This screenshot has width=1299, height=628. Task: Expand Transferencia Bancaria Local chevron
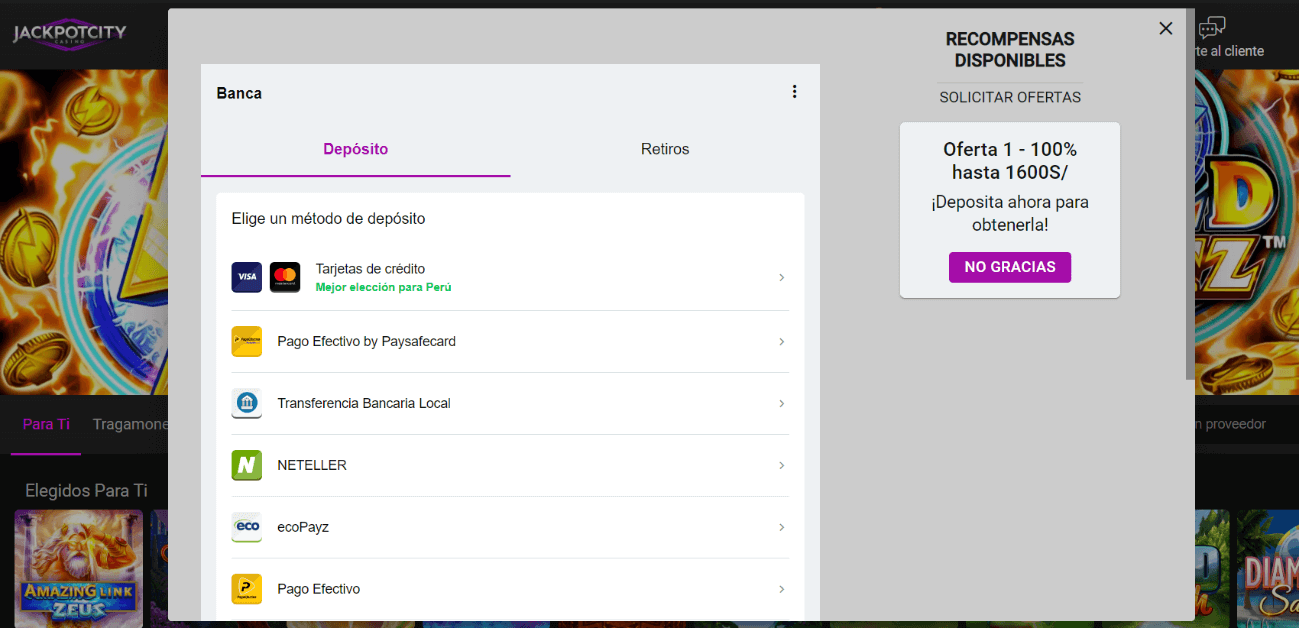click(x=781, y=403)
